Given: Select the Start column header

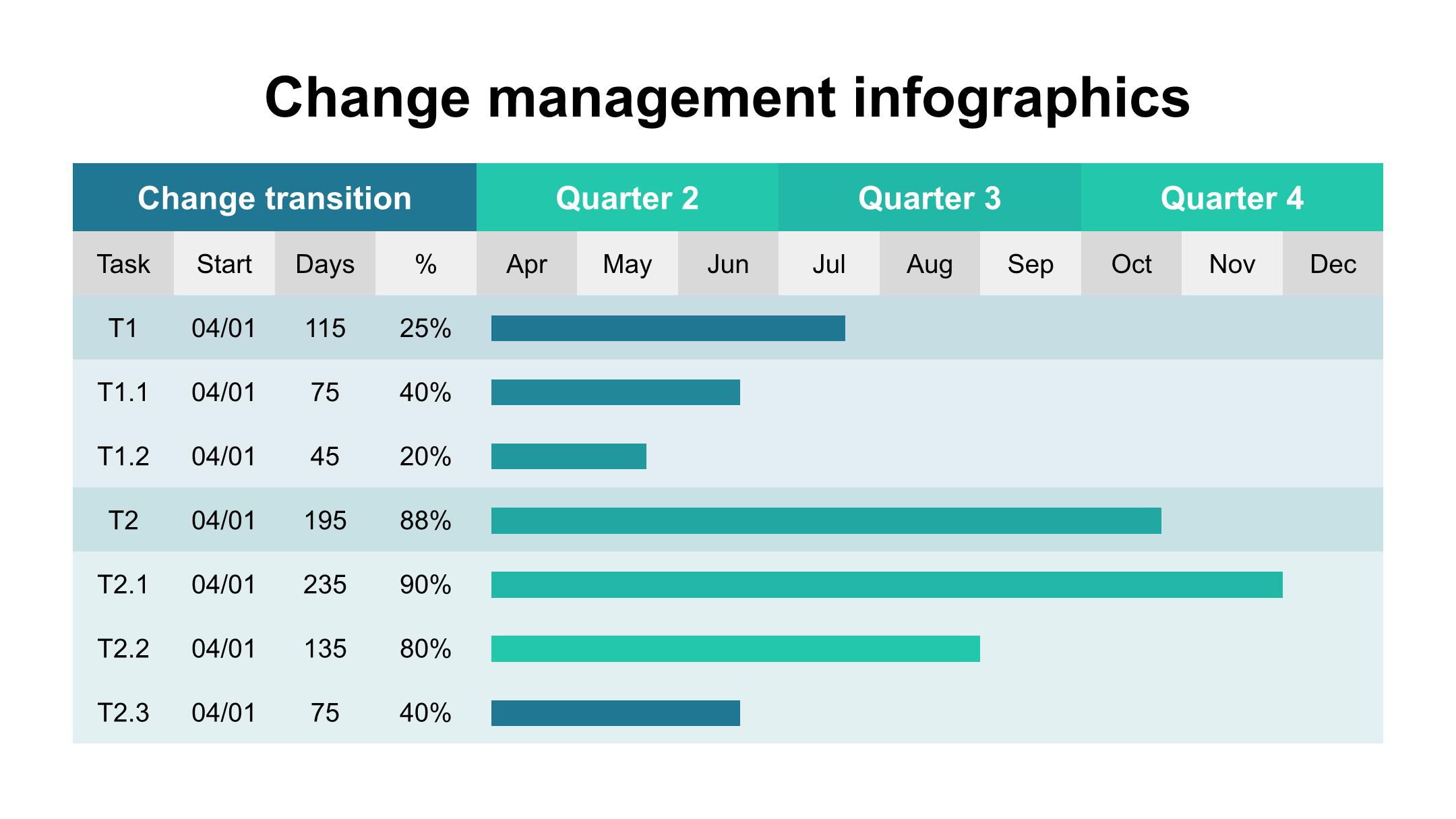Looking at the screenshot, I should tap(224, 264).
